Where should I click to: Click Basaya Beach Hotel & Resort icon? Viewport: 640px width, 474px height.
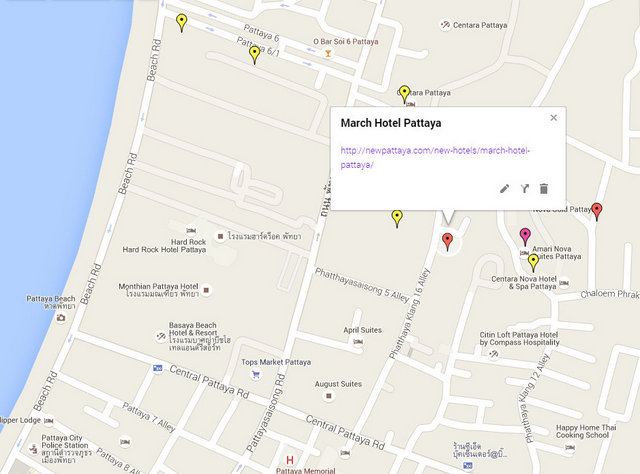[x=161, y=336]
